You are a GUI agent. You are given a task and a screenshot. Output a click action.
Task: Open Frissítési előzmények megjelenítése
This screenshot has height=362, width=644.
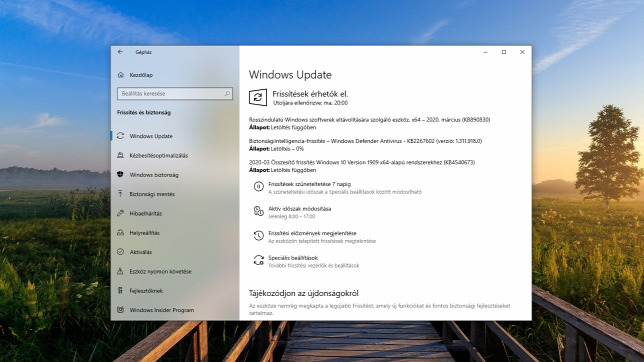312,233
